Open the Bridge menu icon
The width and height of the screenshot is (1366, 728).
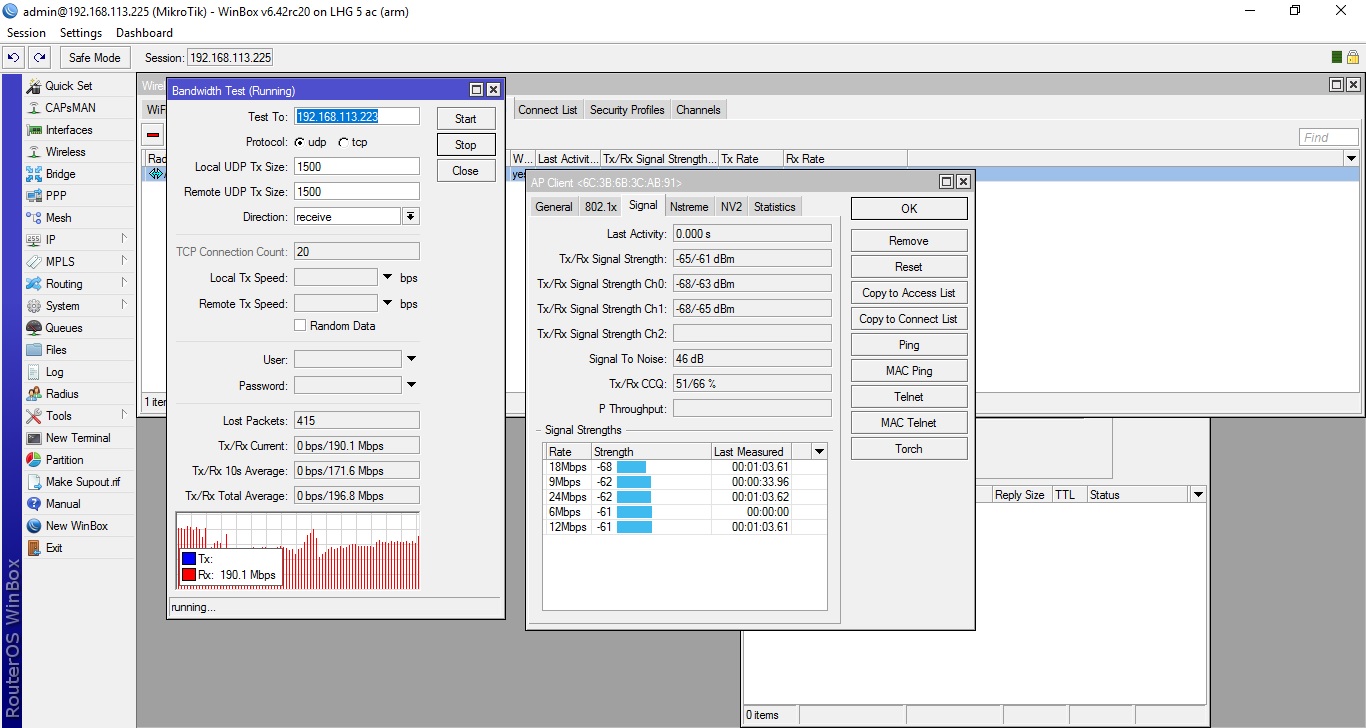coord(34,174)
